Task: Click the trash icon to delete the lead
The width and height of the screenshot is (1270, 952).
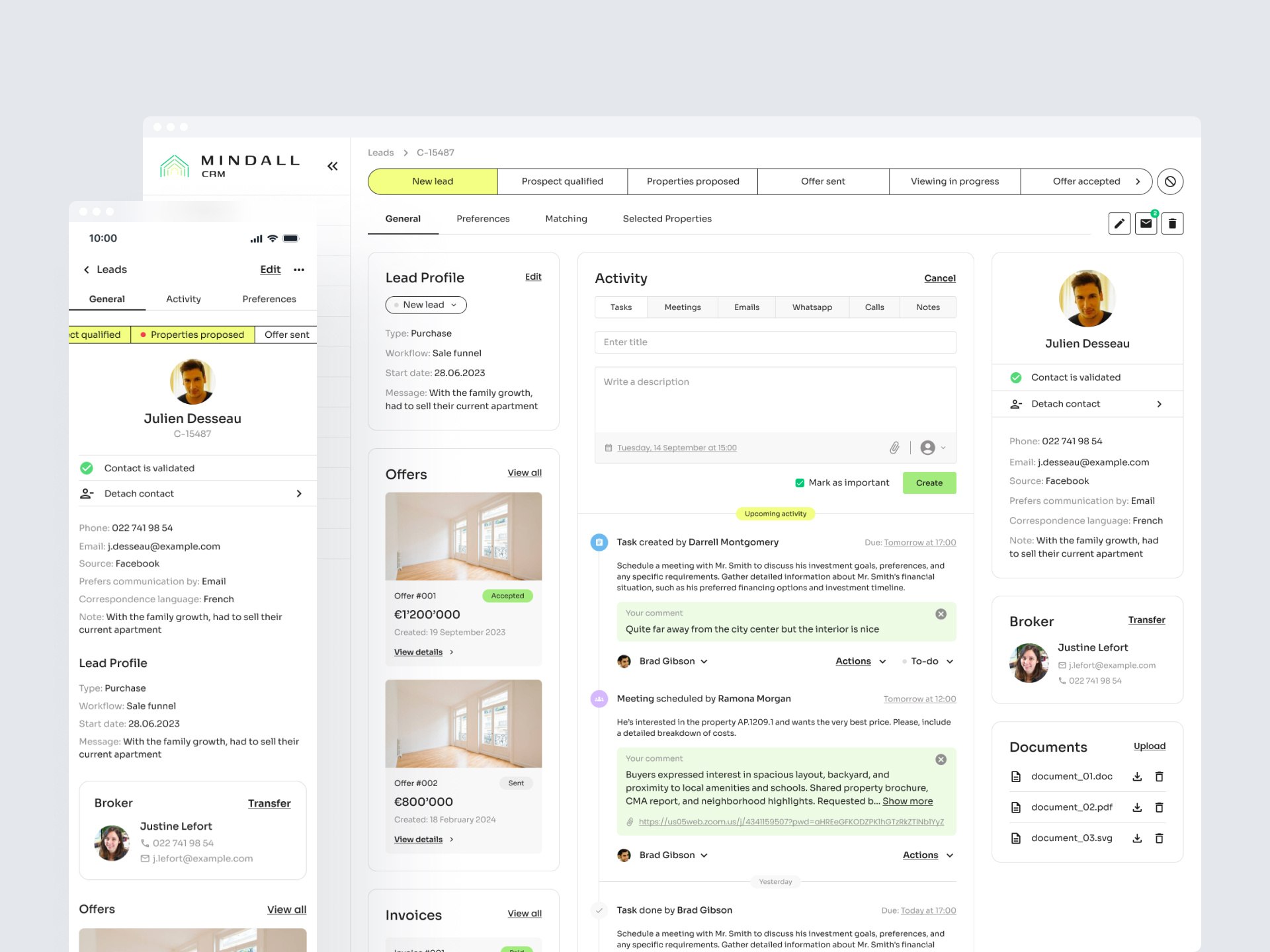Action: (1172, 223)
